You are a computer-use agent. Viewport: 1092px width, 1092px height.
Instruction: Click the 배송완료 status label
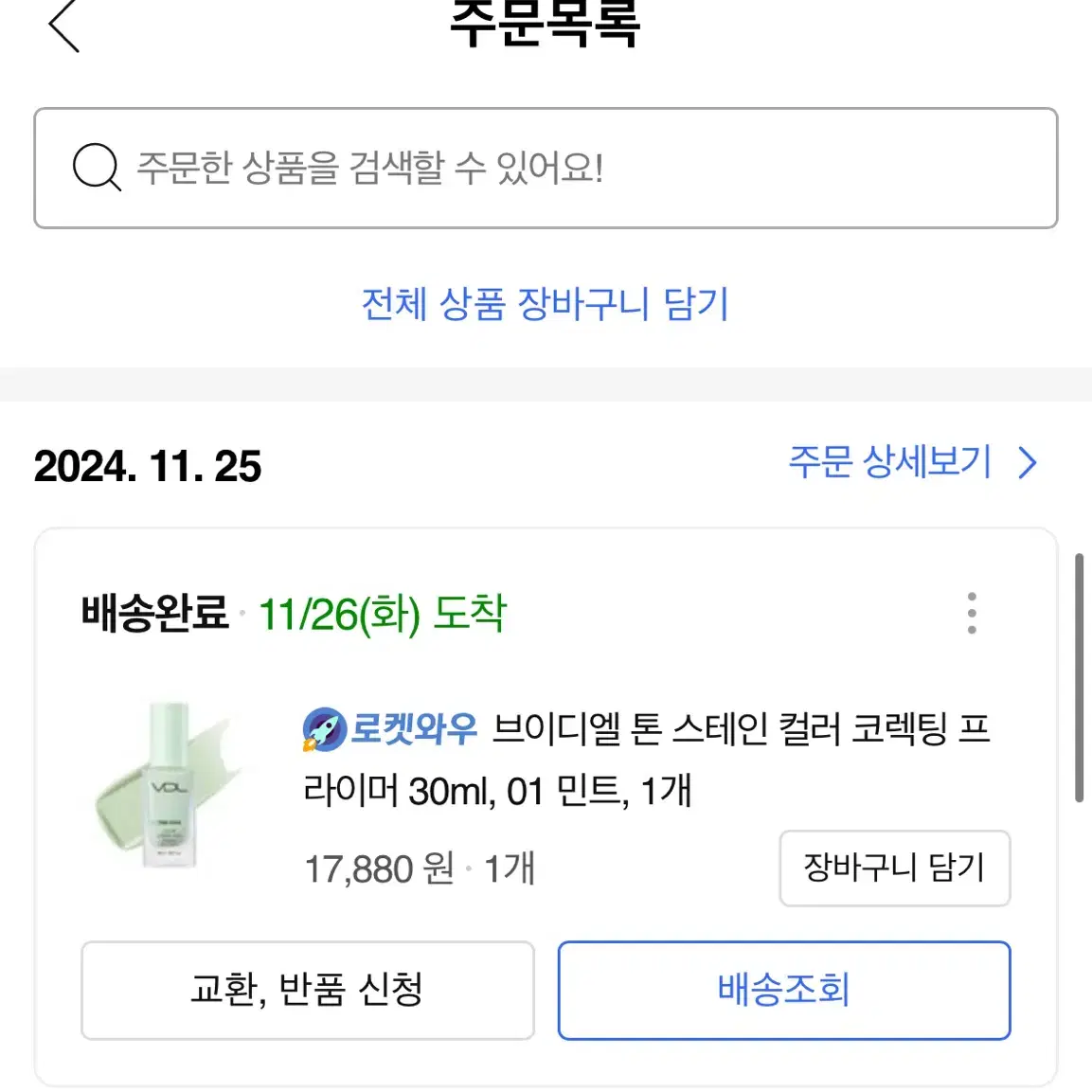click(x=154, y=614)
